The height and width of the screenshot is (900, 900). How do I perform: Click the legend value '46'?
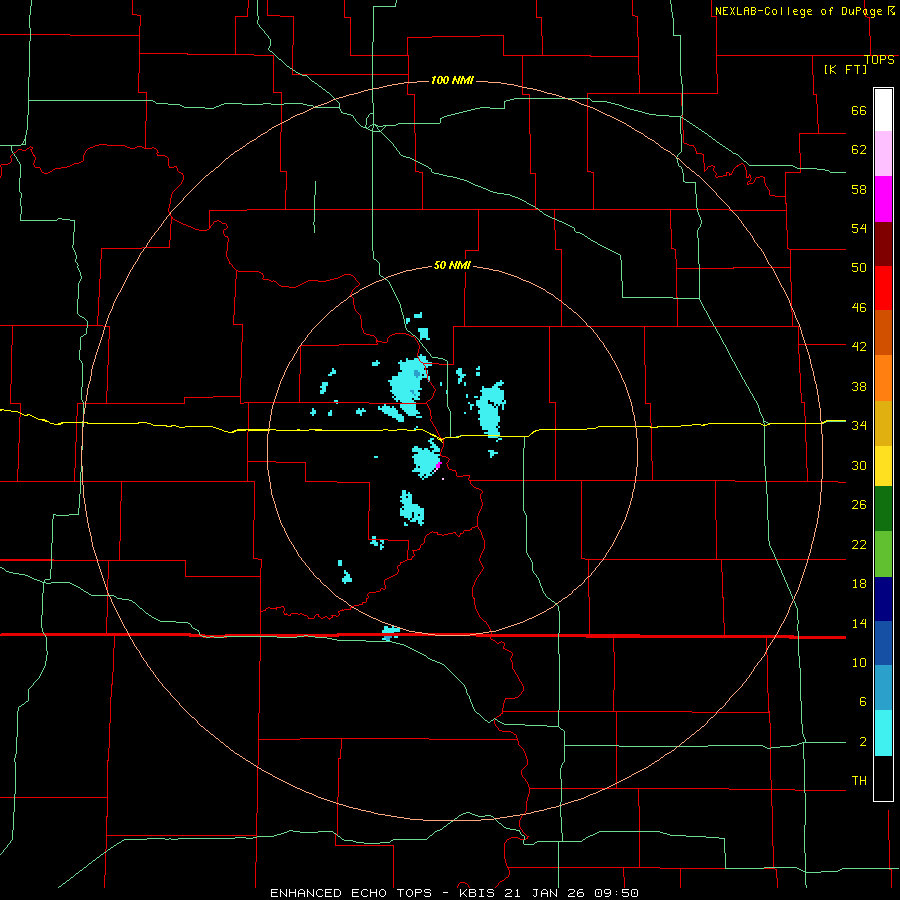click(859, 308)
